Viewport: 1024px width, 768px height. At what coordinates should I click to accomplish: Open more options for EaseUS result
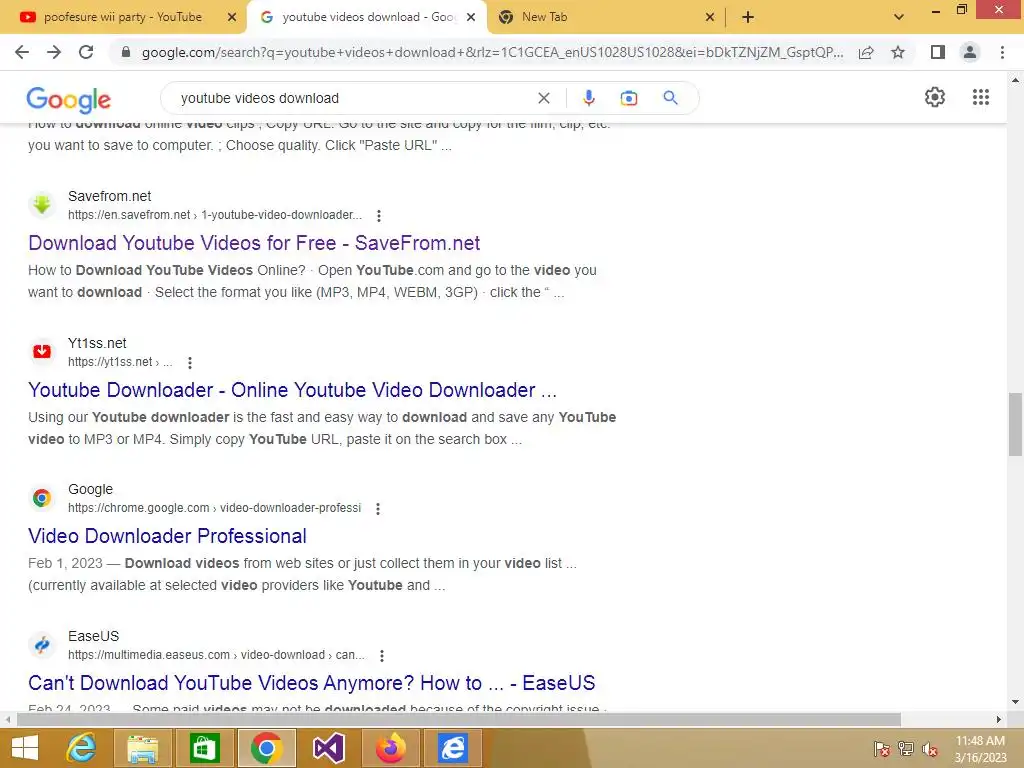pos(382,656)
